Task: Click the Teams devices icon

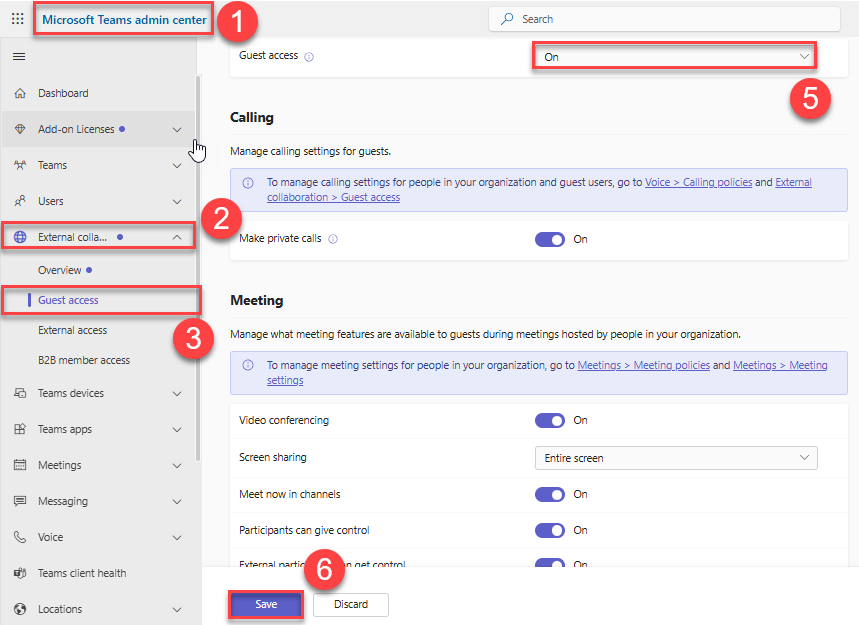Action: click(20, 393)
